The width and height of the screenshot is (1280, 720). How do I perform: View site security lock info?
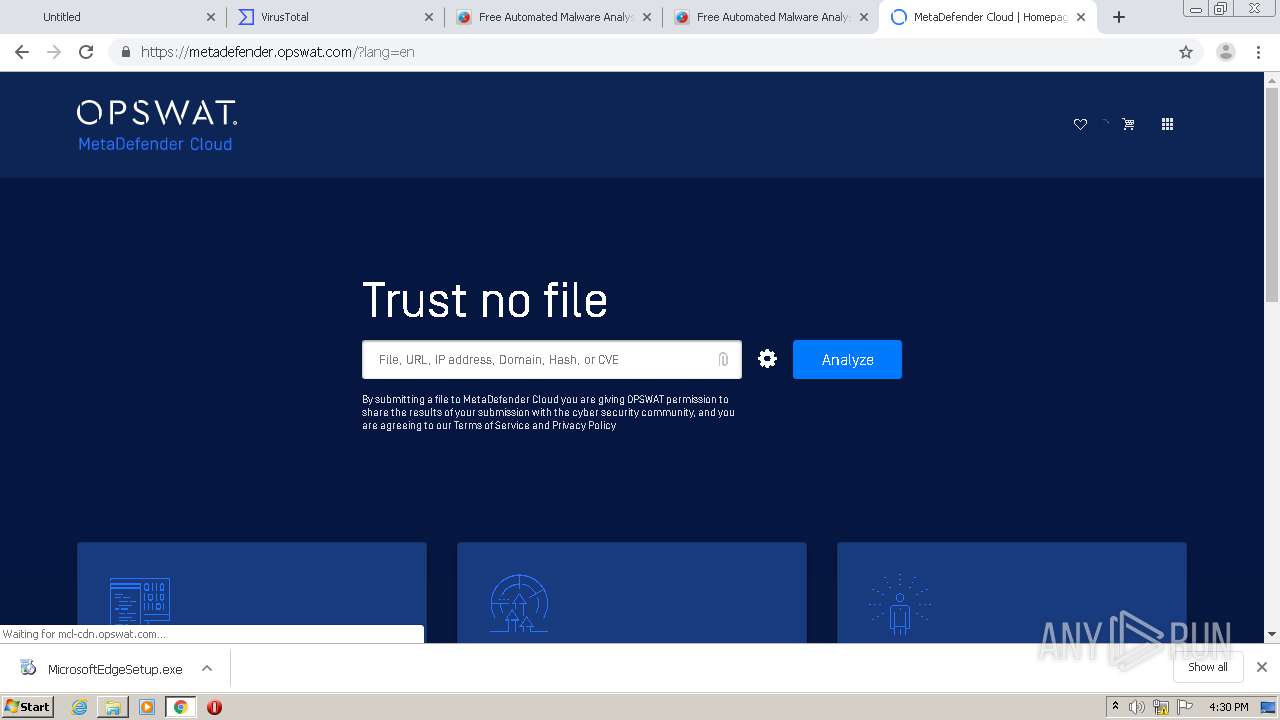click(x=125, y=52)
